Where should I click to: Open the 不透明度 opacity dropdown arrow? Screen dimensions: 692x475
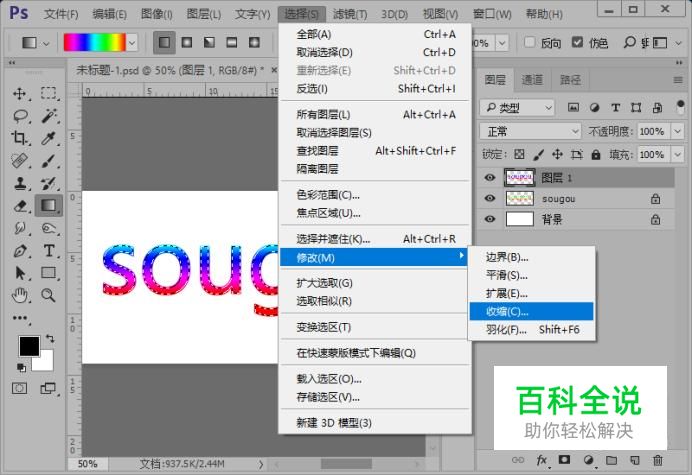pyautogui.click(x=677, y=131)
